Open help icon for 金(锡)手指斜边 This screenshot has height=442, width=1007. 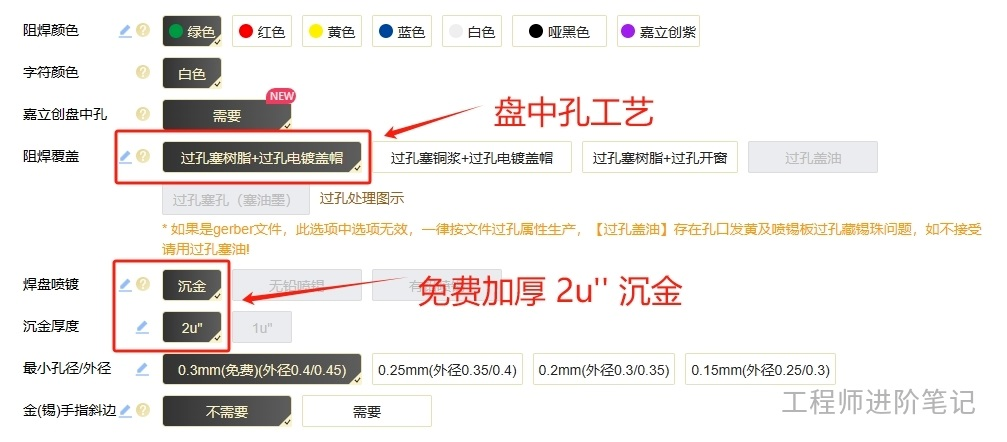point(143,410)
